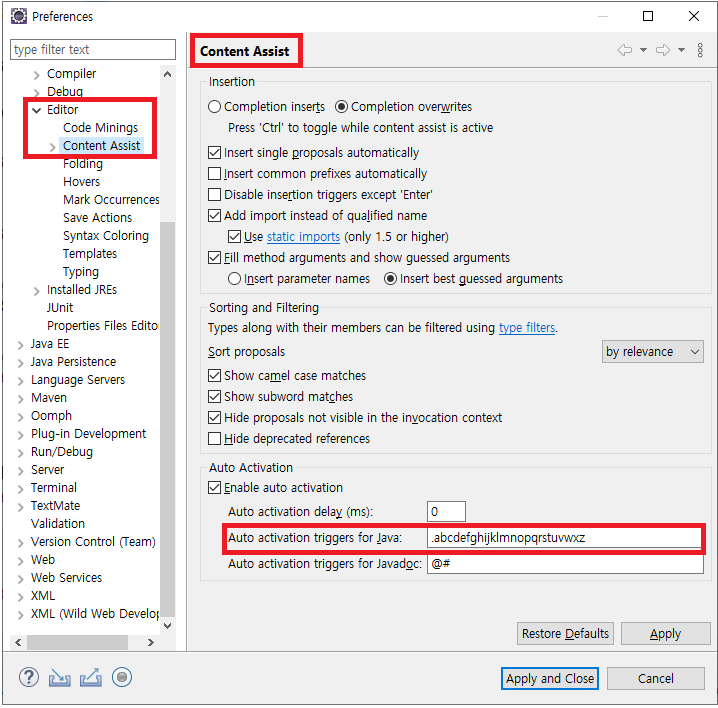Click the Export preferences icon
This screenshot has width=718, height=708.
pyautogui.click(x=91, y=678)
